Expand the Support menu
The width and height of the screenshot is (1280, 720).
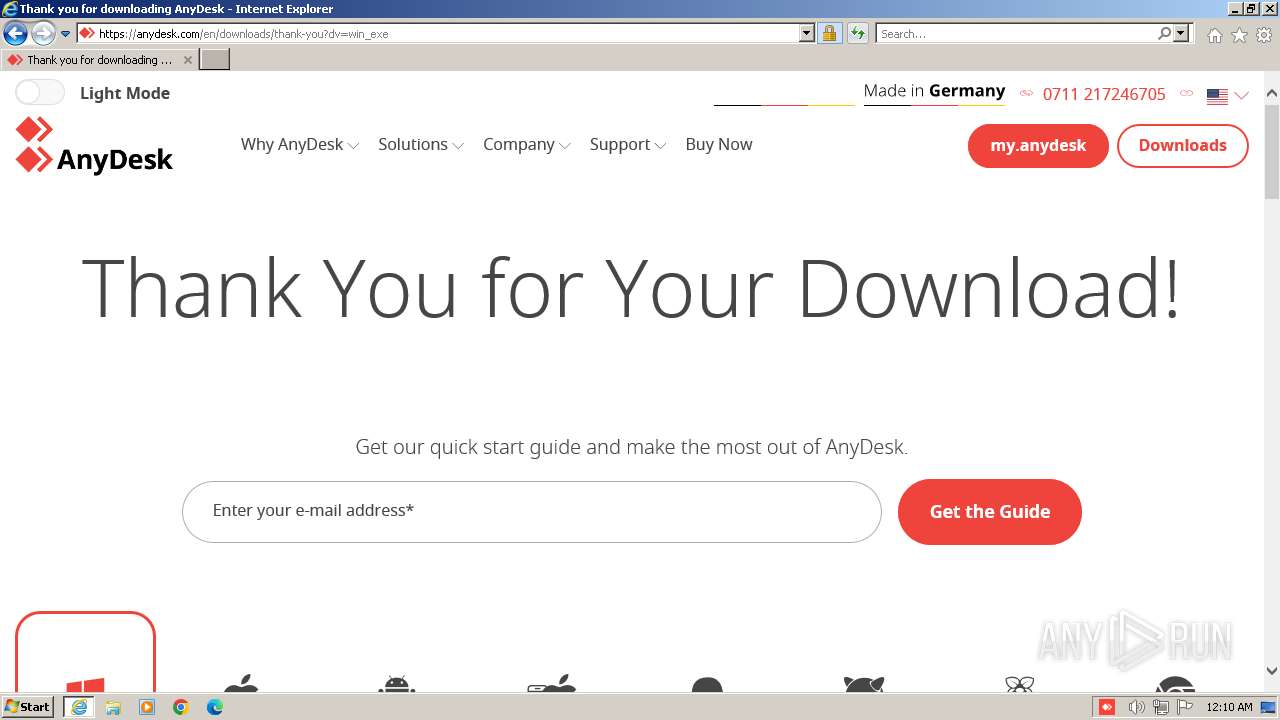(x=627, y=144)
